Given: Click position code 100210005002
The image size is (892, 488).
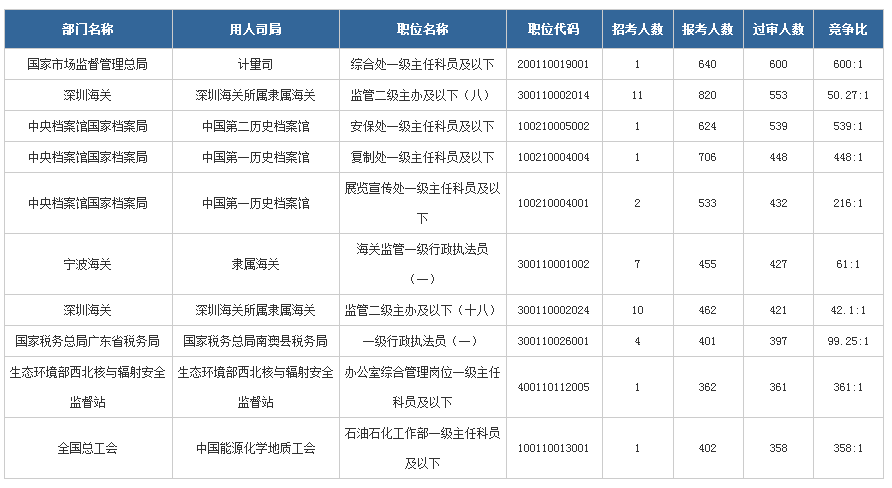Looking at the screenshot, I should pyautogui.click(x=554, y=126).
